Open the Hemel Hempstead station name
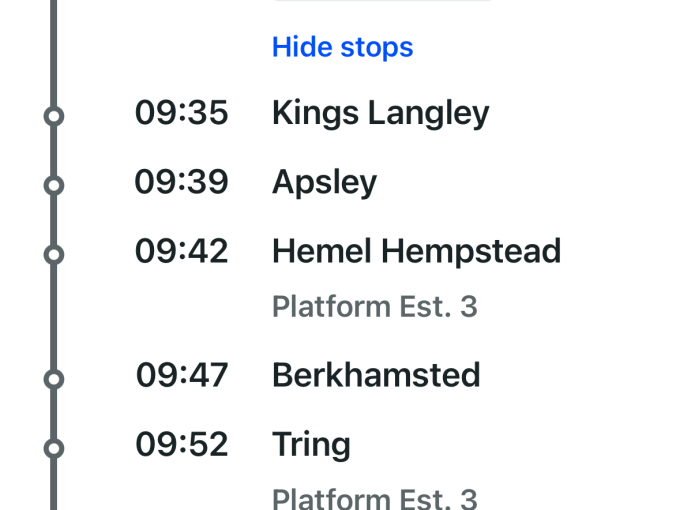Screen dimensions: 680x510 (416, 251)
